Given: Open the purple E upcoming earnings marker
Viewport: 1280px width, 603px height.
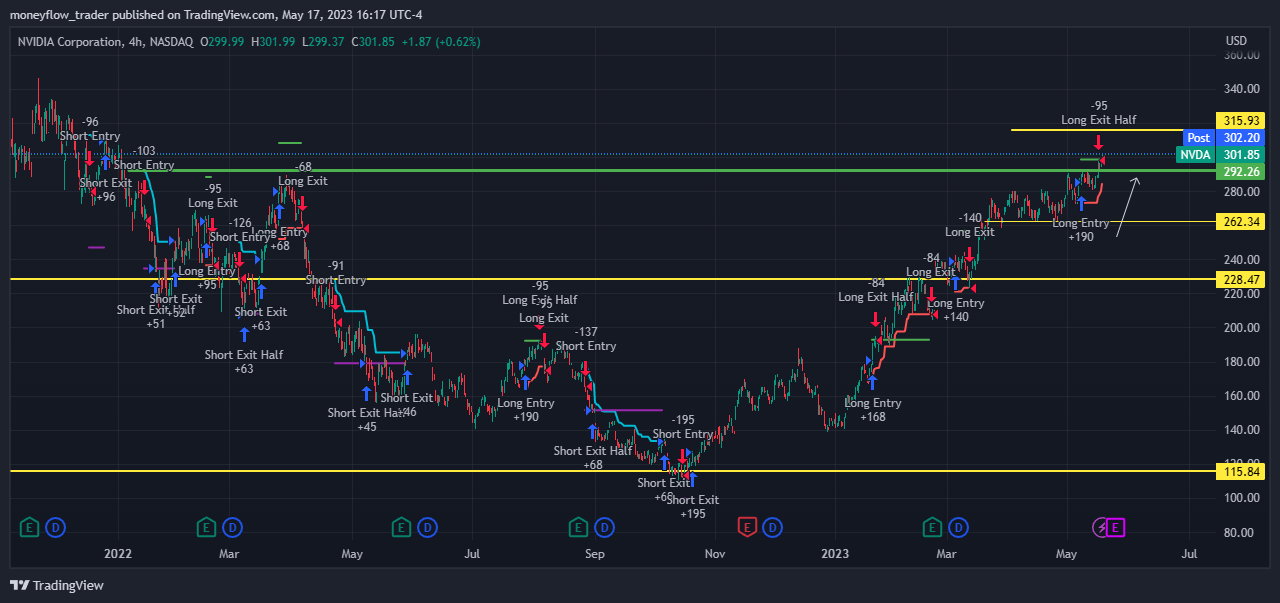Looking at the screenshot, I should pos(1116,526).
